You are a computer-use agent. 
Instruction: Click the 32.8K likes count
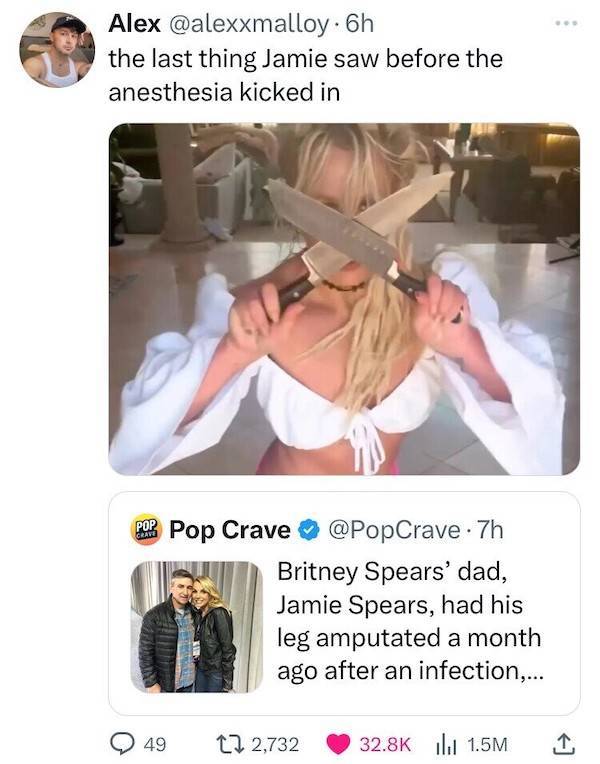385,742
